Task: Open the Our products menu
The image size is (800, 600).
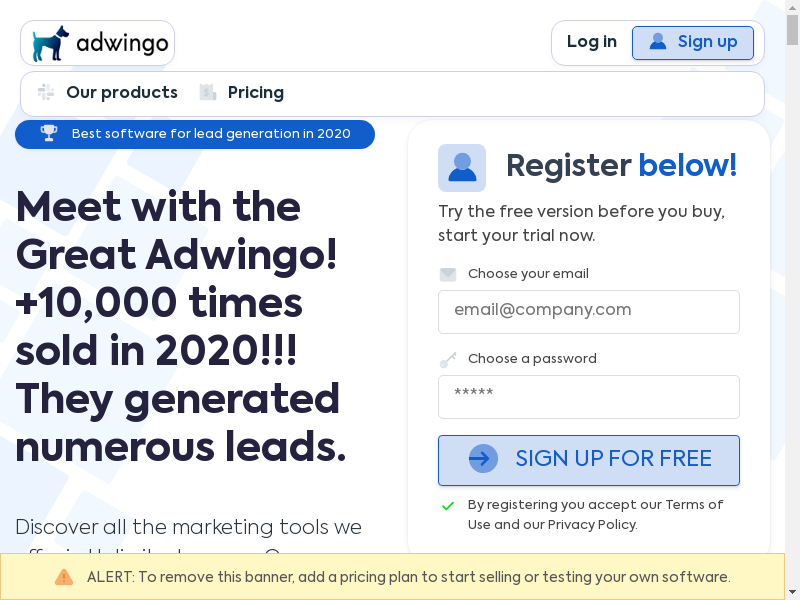Action: [x=121, y=93]
